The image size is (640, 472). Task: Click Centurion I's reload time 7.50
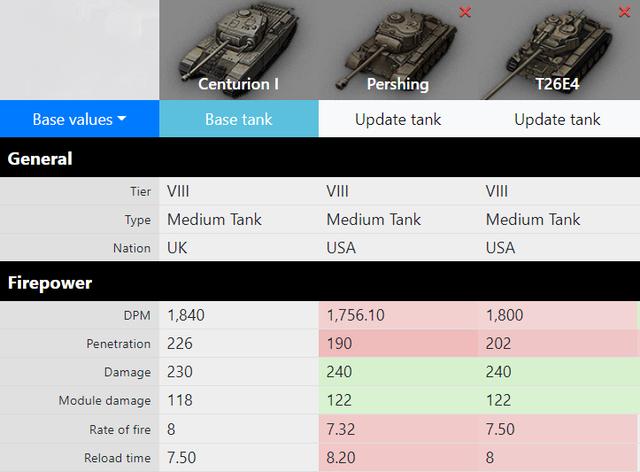(182, 457)
